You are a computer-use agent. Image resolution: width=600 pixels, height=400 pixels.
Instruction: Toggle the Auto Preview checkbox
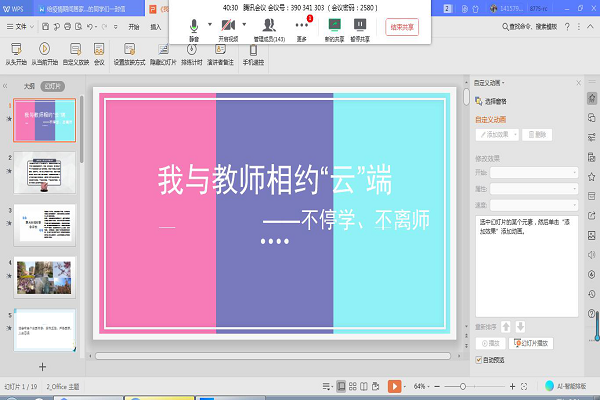[479, 360]
